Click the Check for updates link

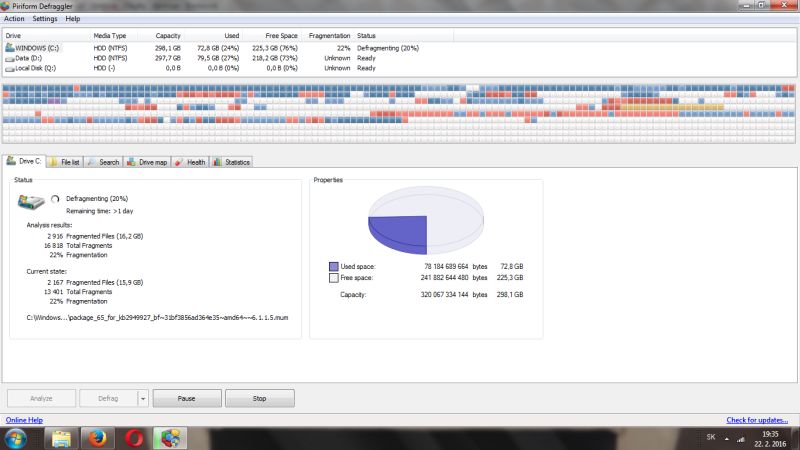tap(757, 420)
